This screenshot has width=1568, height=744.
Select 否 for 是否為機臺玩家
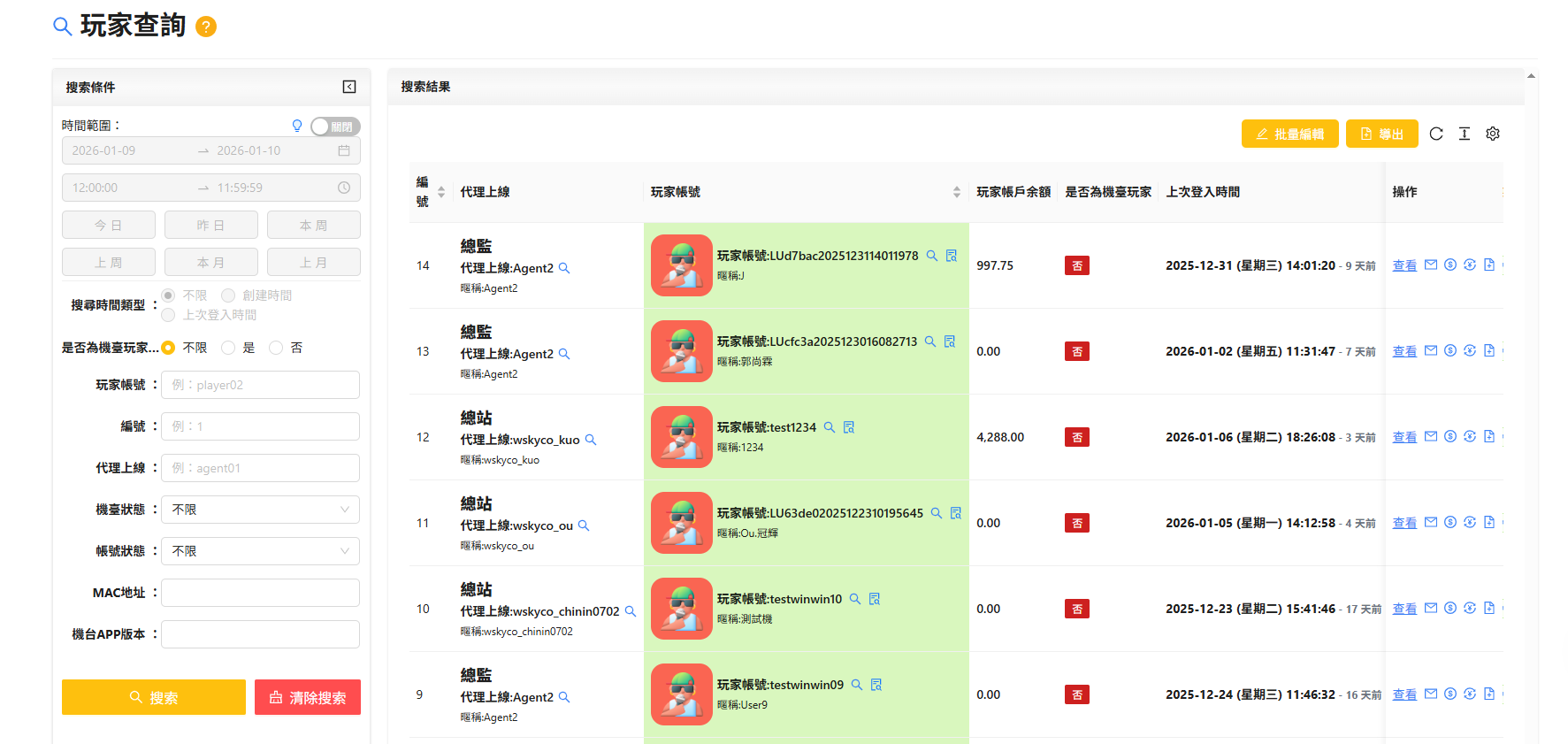click(277, 348)
